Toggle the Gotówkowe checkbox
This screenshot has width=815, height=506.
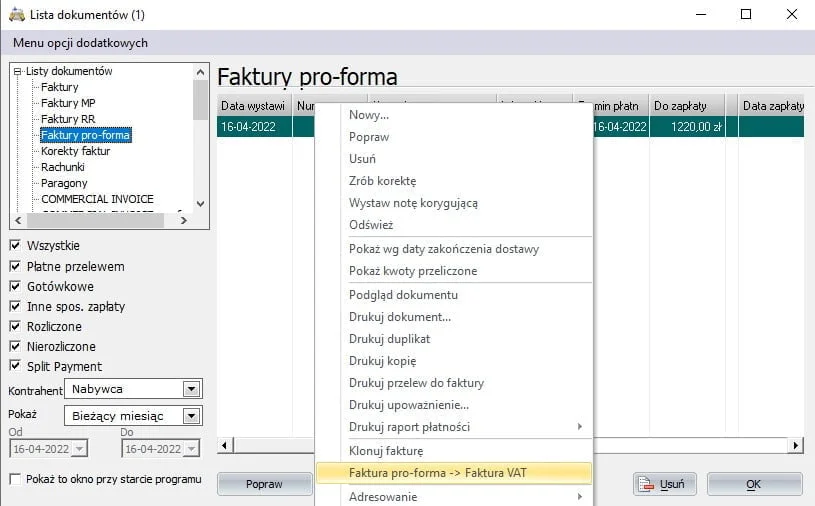[x=15, y=286]
